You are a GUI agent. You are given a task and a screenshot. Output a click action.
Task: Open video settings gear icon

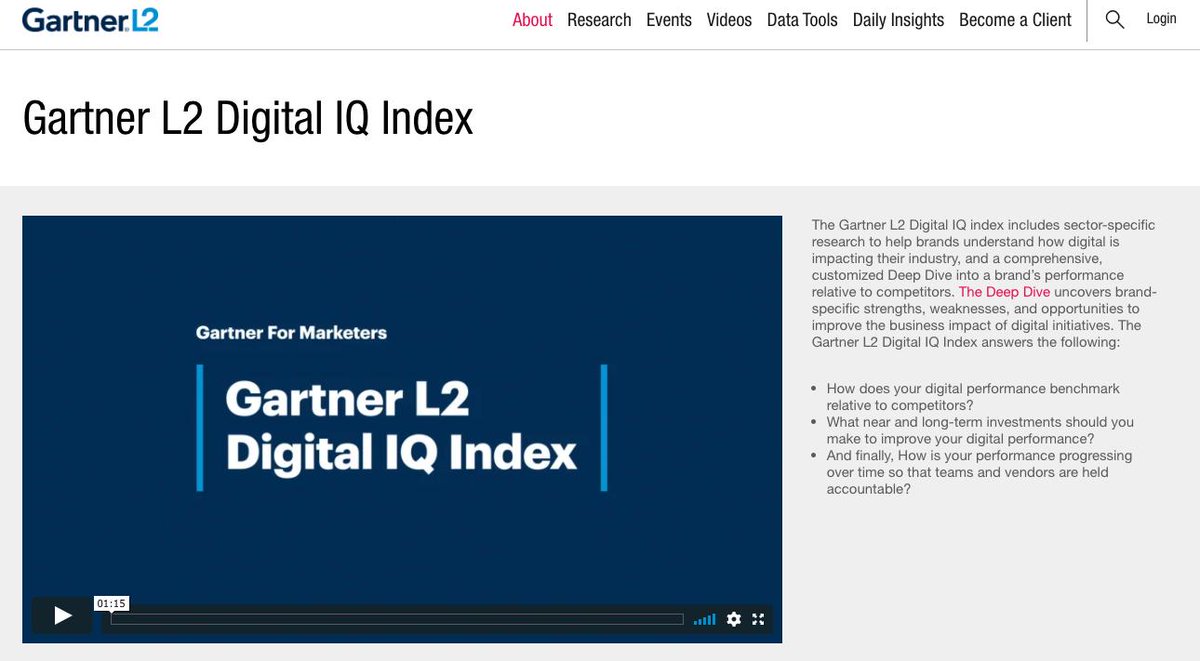click(734, 619)
